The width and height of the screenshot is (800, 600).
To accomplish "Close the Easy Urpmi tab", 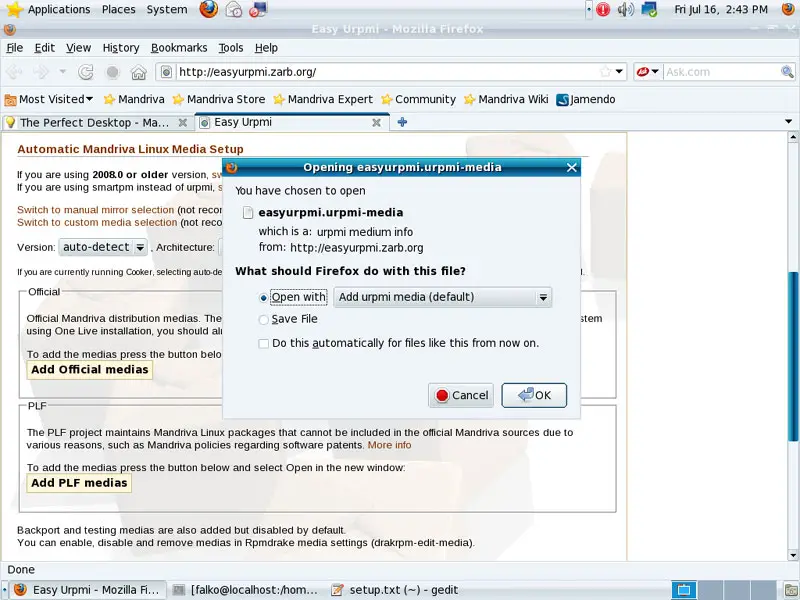I will pos(377,122).
